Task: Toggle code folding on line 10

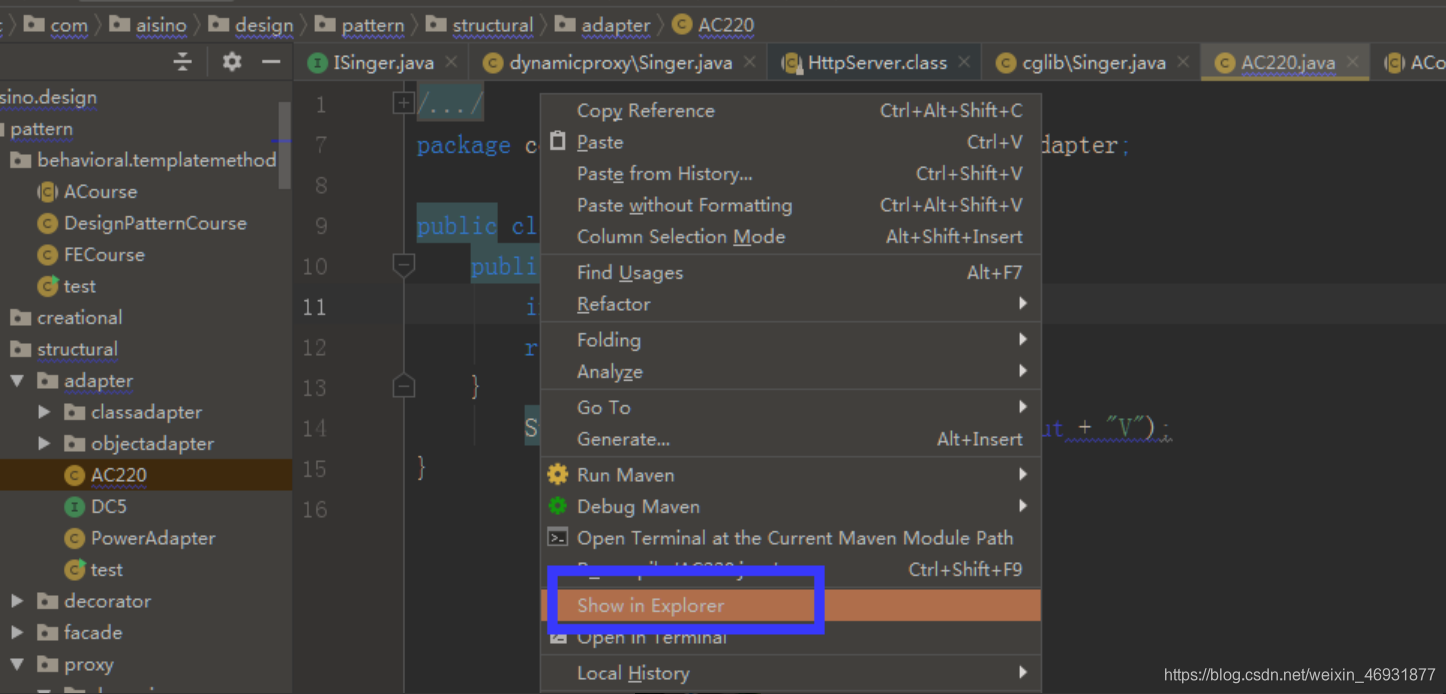Action: pos(404,266)
